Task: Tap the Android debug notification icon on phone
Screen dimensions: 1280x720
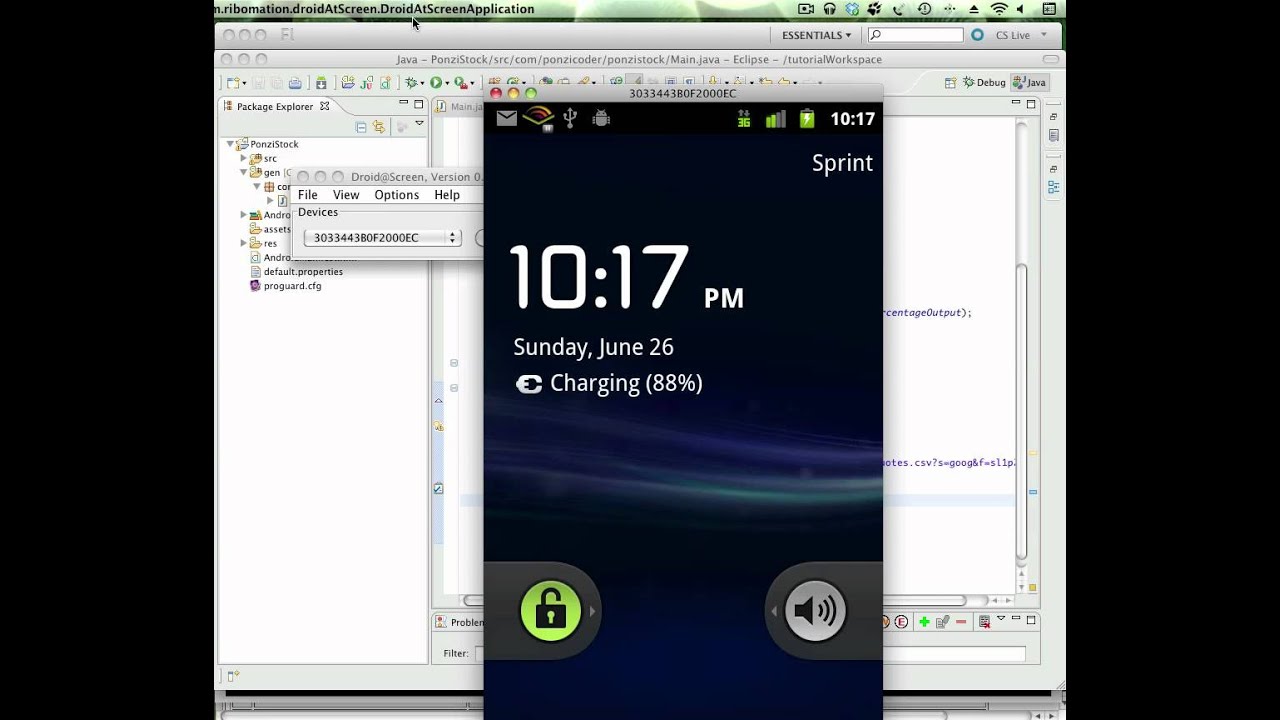Action: [601, 118]
